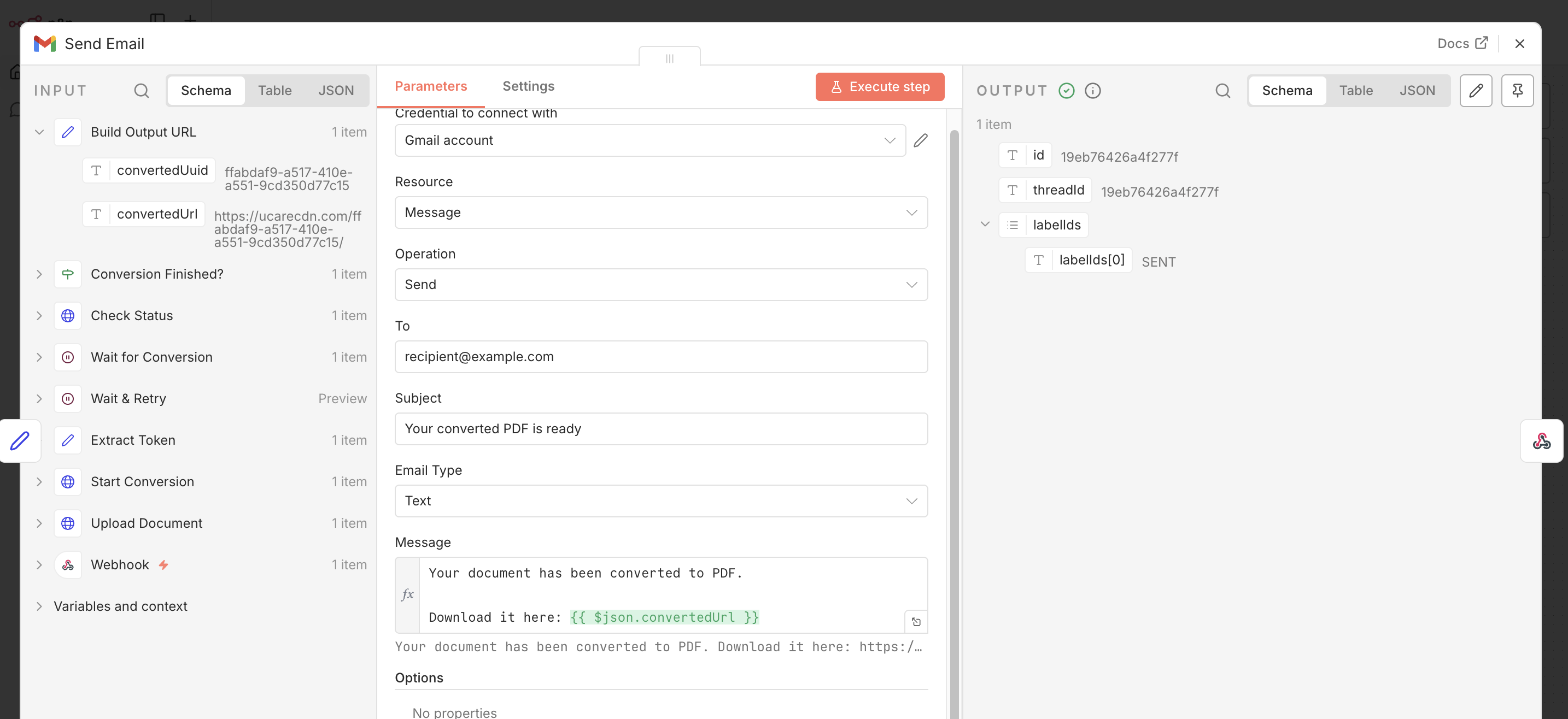Select JSON view in OUTPUT panel
1568x719 pixels.
pyautogui.click(x=1417, y=91)
